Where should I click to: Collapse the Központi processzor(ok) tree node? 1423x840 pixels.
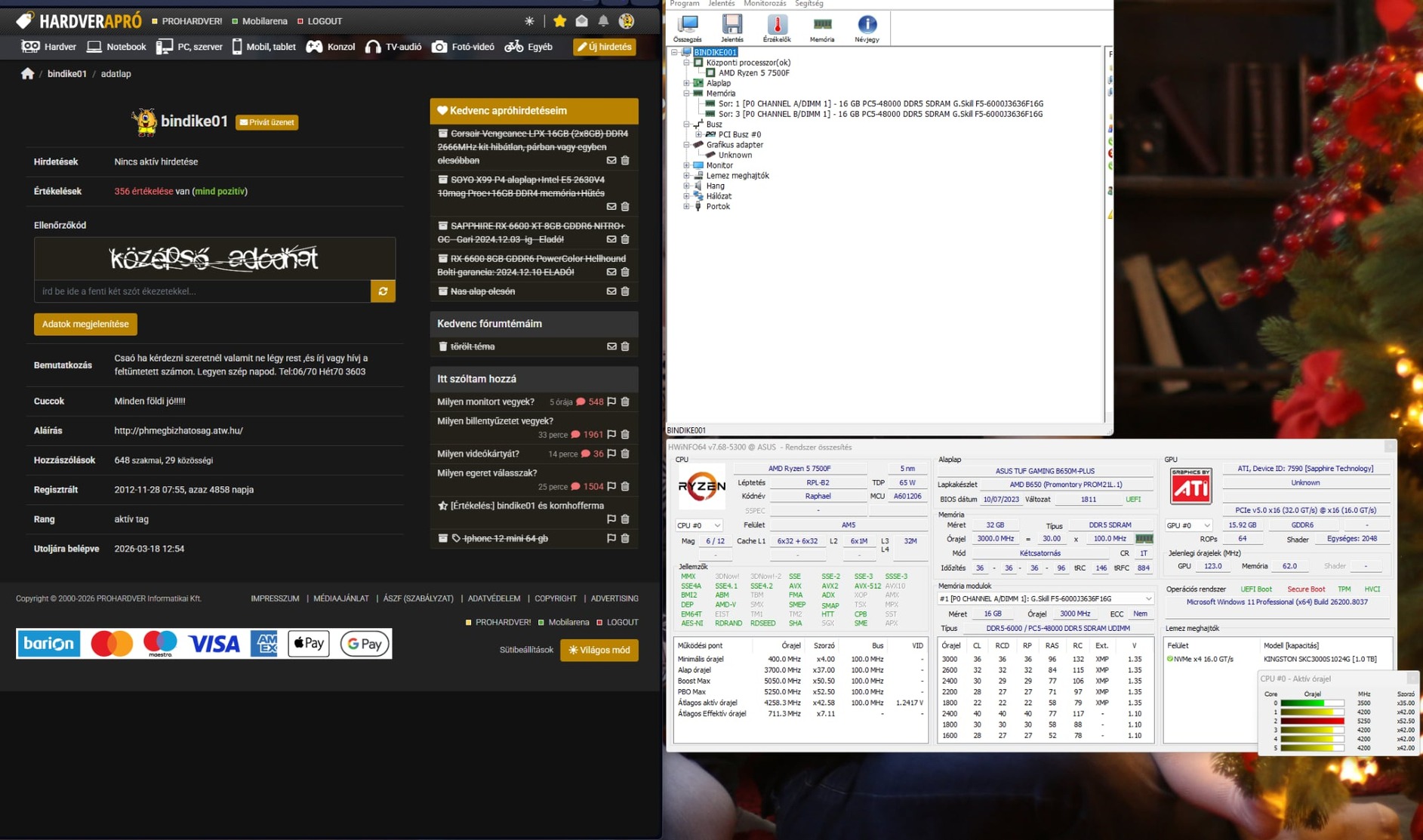687,63
